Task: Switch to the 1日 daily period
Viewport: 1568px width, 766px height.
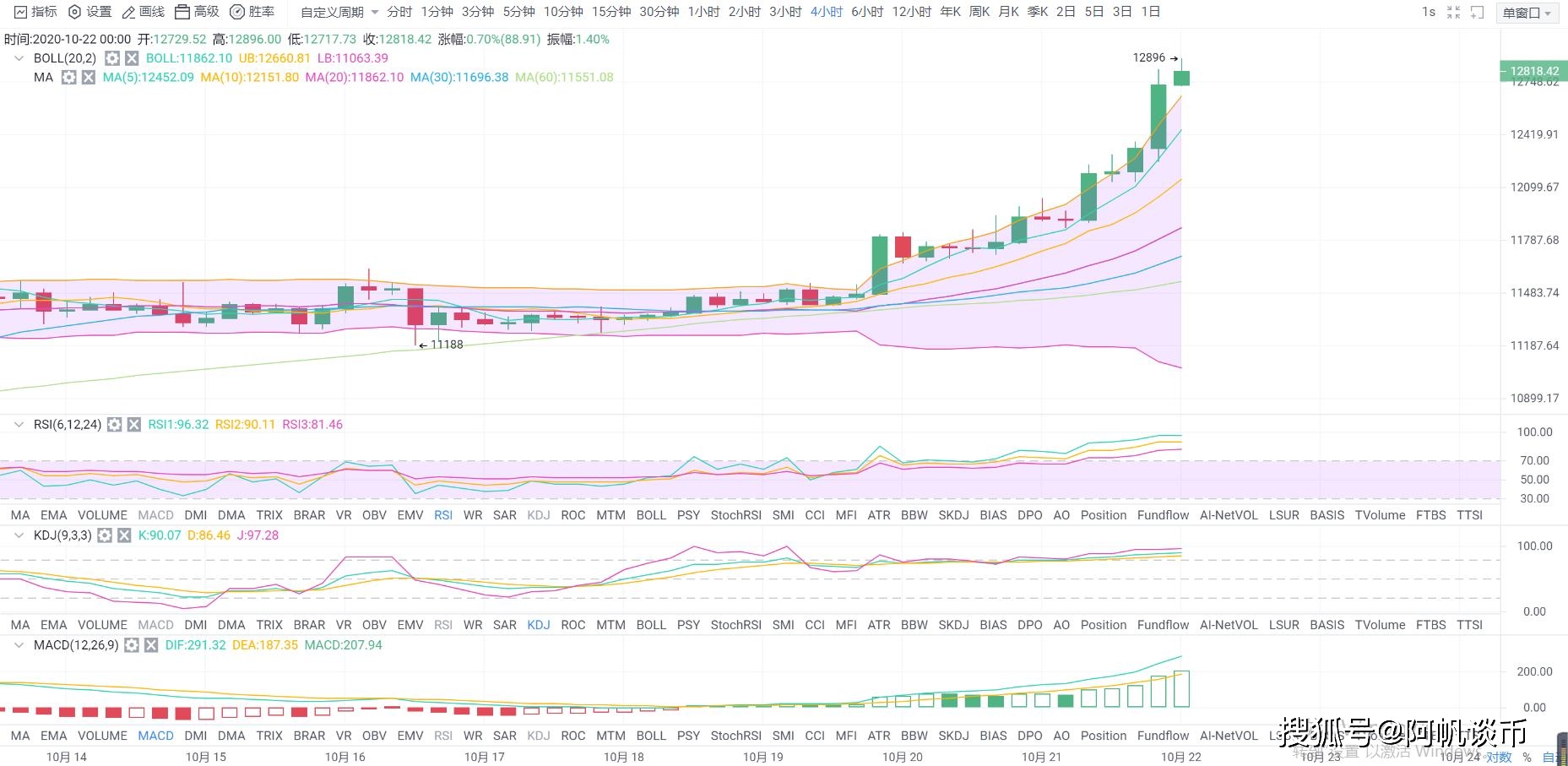Action: (1150, 12)
